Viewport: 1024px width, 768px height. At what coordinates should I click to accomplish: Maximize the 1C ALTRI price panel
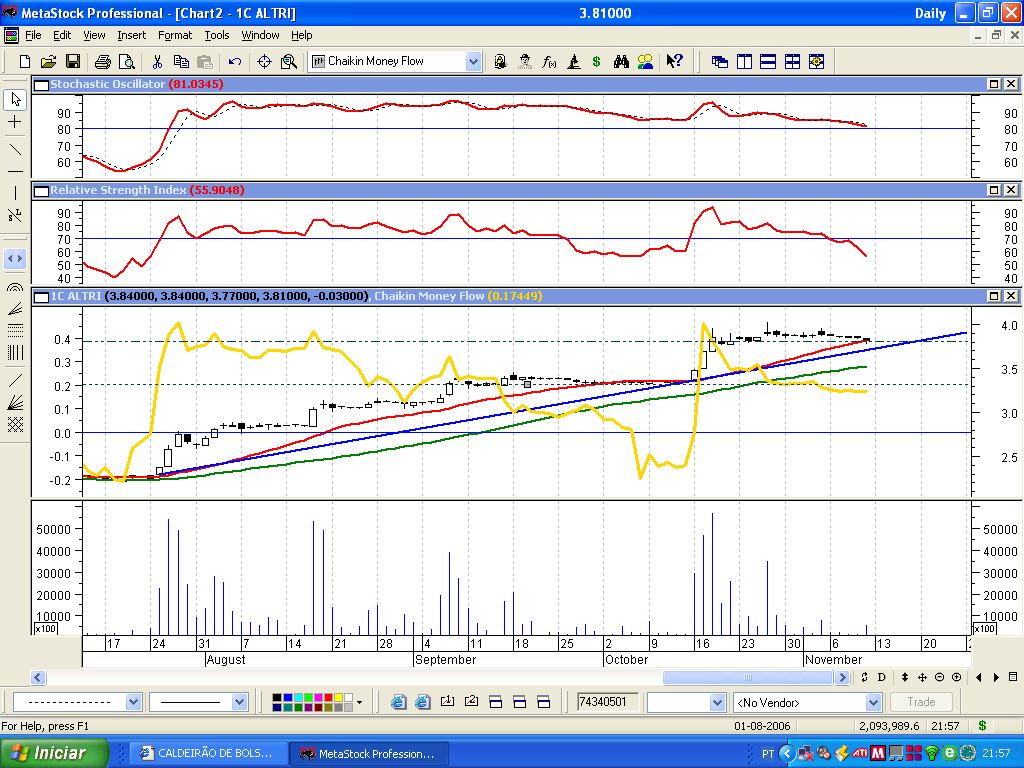(993, 296)
